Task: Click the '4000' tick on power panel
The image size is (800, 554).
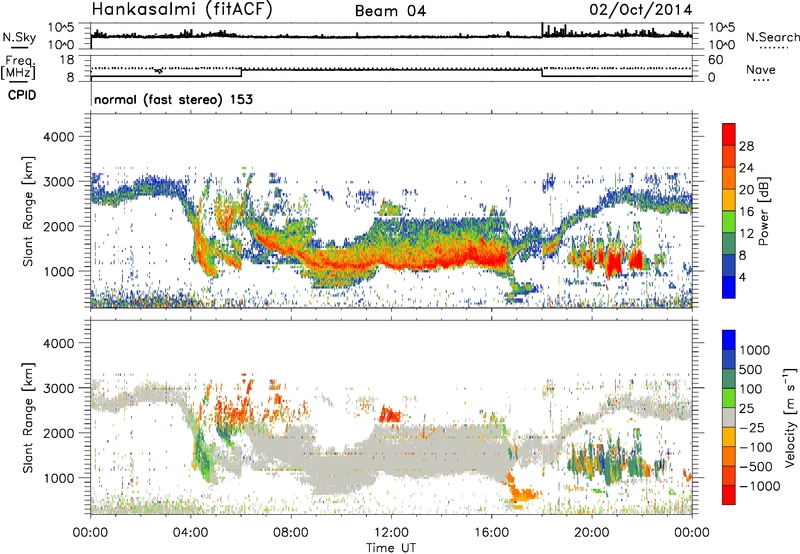Action: pyautogui.click(x=59, y=137)
